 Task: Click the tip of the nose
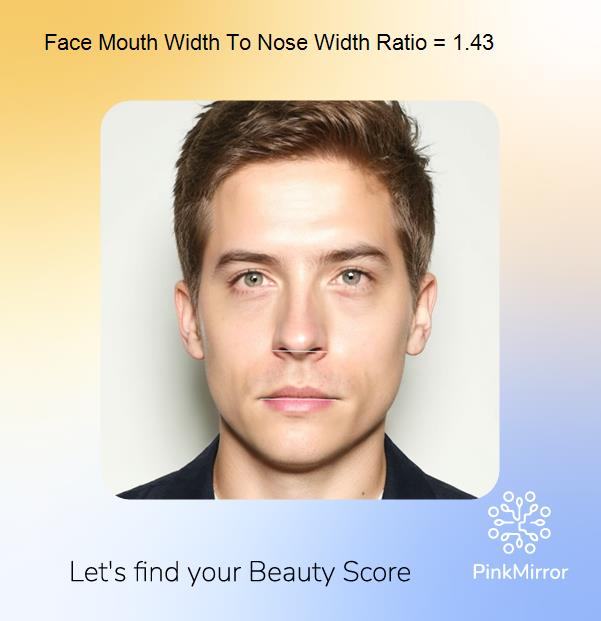(300, 339)
